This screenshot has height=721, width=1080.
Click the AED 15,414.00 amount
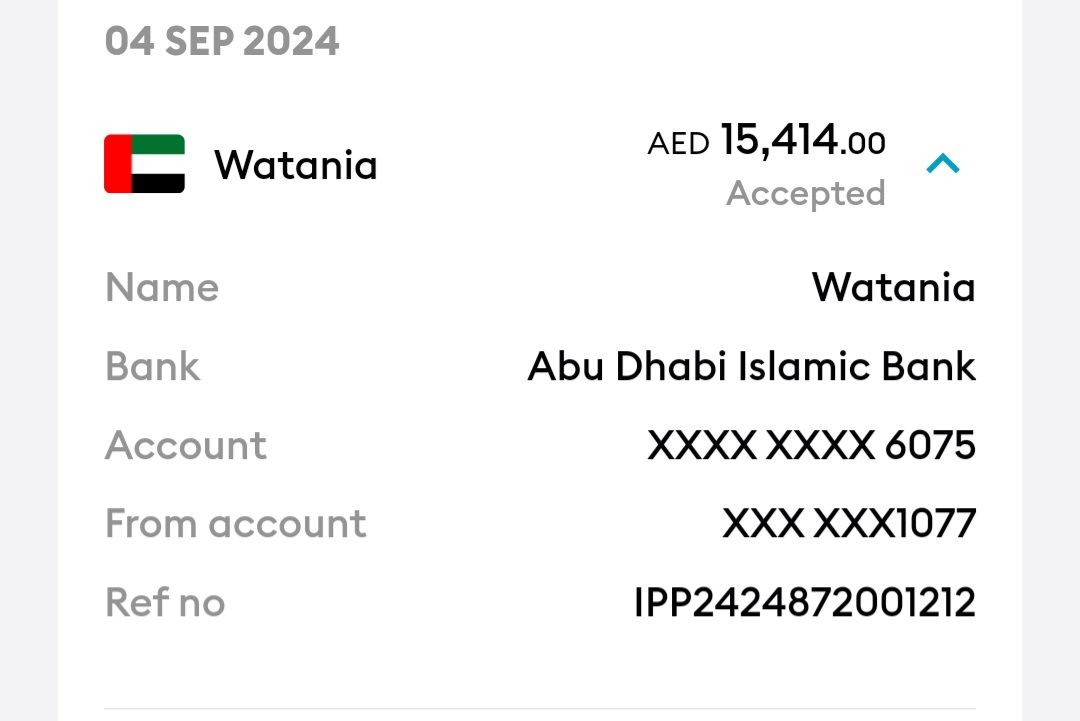click(x=767, y=140)
